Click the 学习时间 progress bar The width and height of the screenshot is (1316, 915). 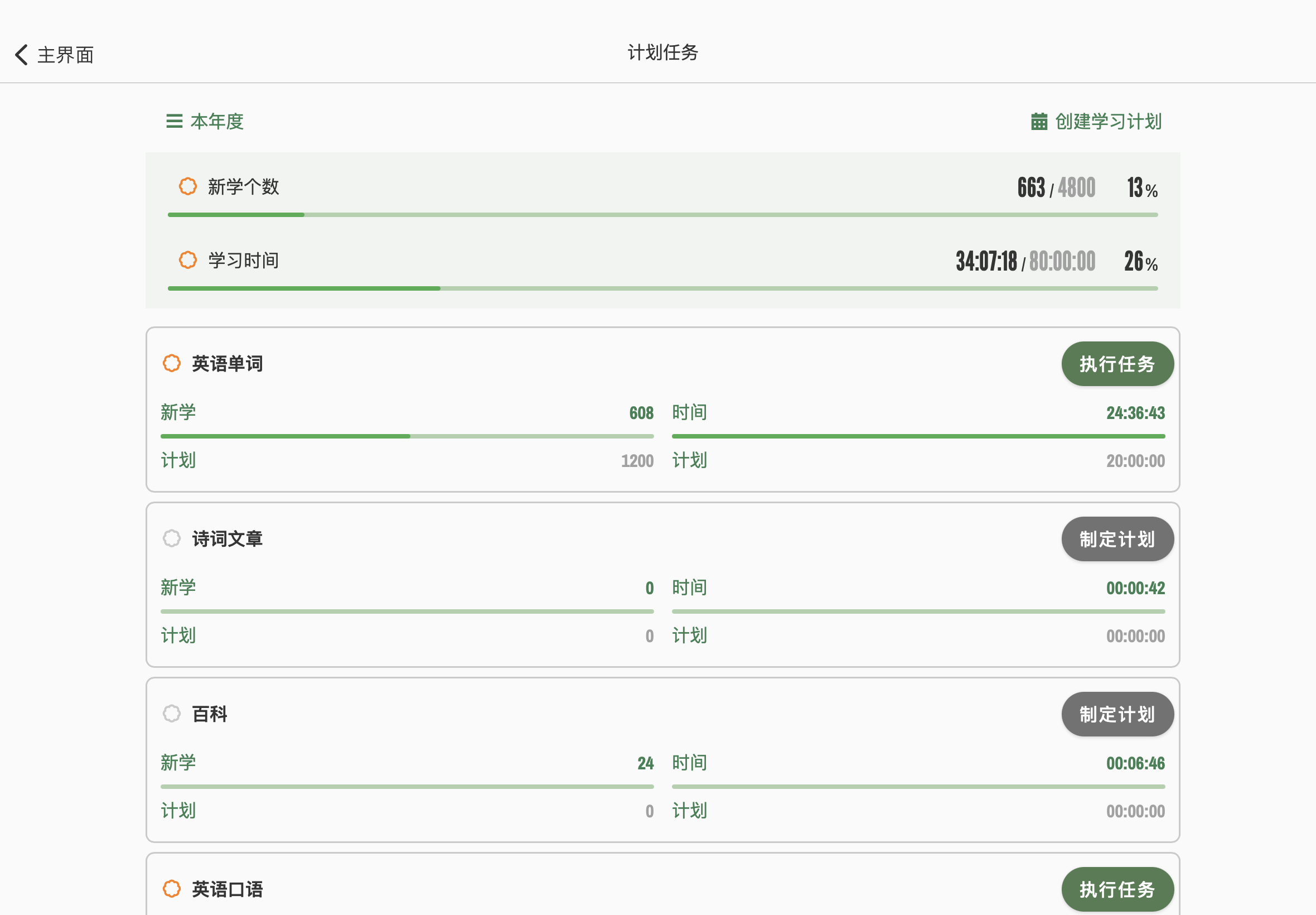coord(662,288)
